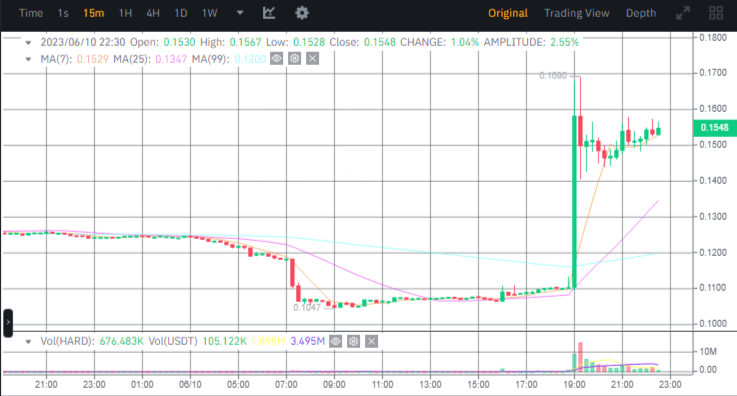Select the Time interval option
This screenshot has height=396, width=737.
pos(31,13)
